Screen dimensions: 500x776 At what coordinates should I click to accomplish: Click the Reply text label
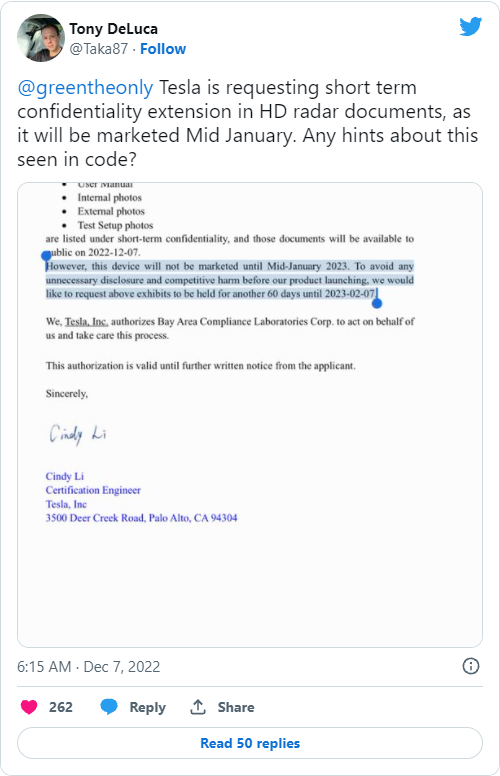(x=148, y=707)
